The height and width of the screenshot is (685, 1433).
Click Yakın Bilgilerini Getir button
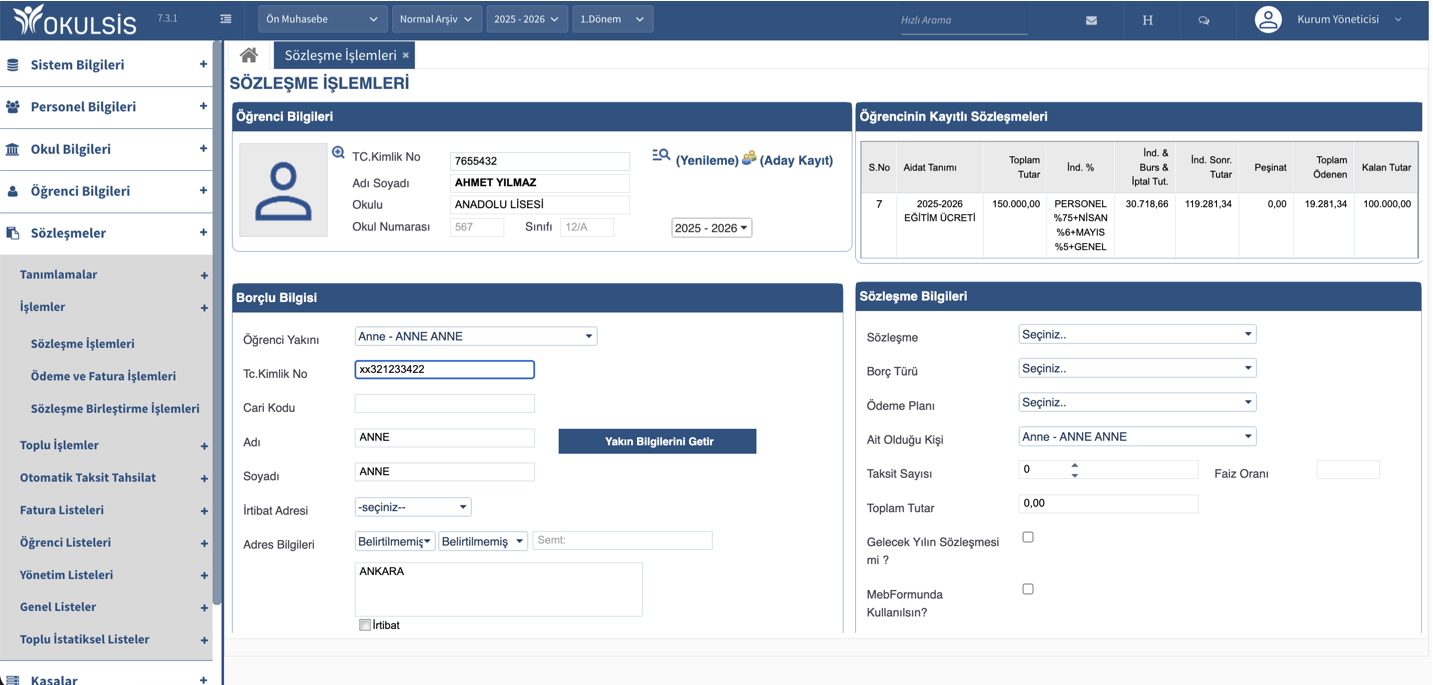657,441
